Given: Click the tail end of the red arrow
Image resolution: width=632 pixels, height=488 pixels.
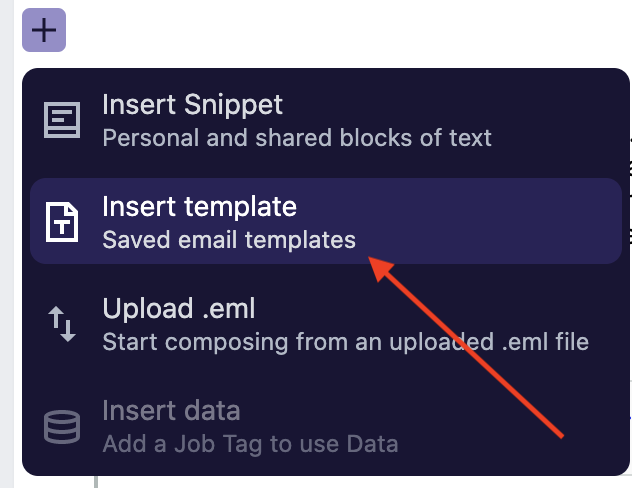Looking at the screenshot, I should point(561,436).
